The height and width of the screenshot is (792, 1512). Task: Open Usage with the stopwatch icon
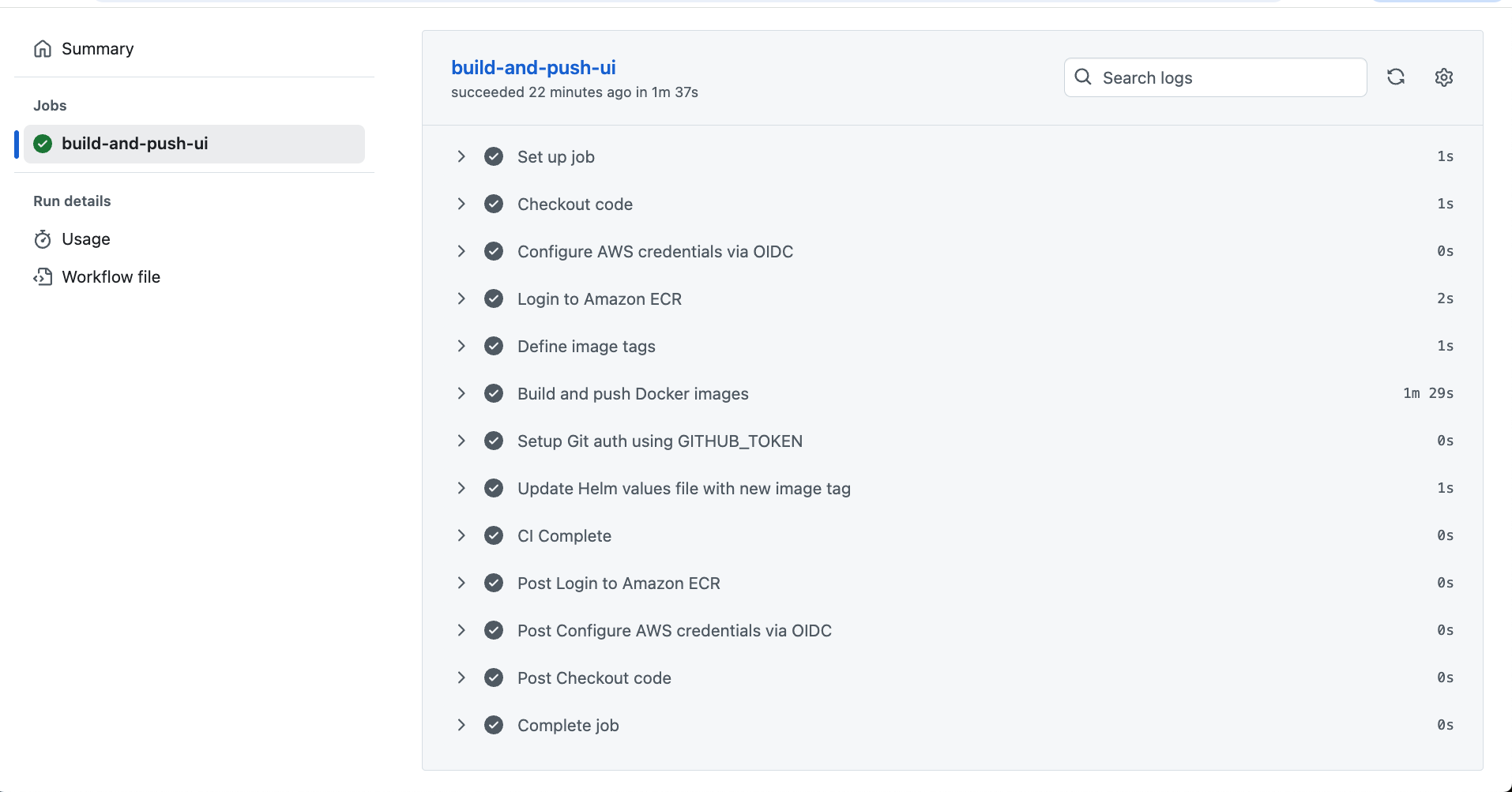[43, 238]
